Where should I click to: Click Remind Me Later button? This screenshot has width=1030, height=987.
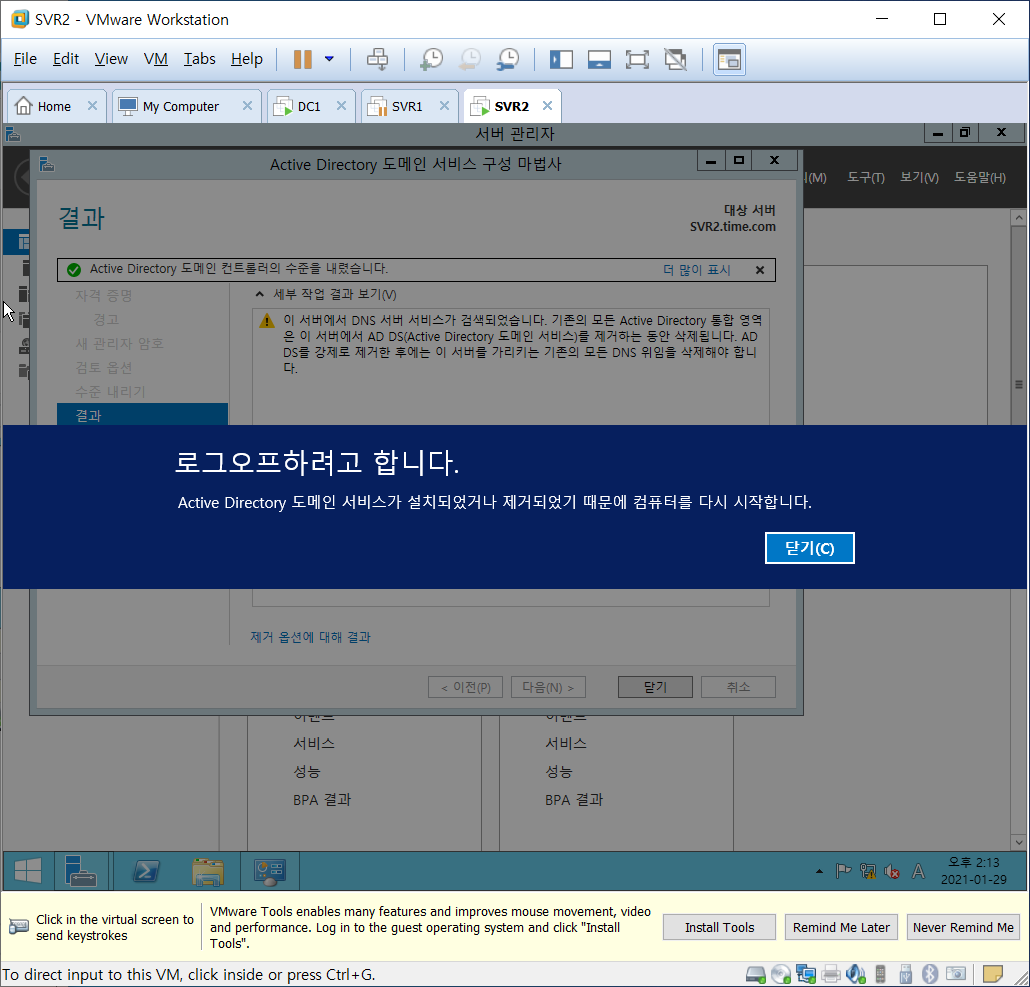(x=841, y=927)
